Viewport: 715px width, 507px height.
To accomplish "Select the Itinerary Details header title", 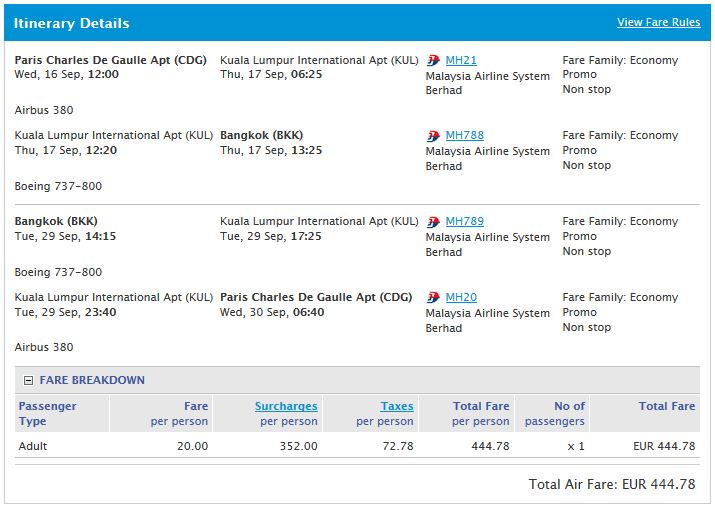I will (72, 23).
